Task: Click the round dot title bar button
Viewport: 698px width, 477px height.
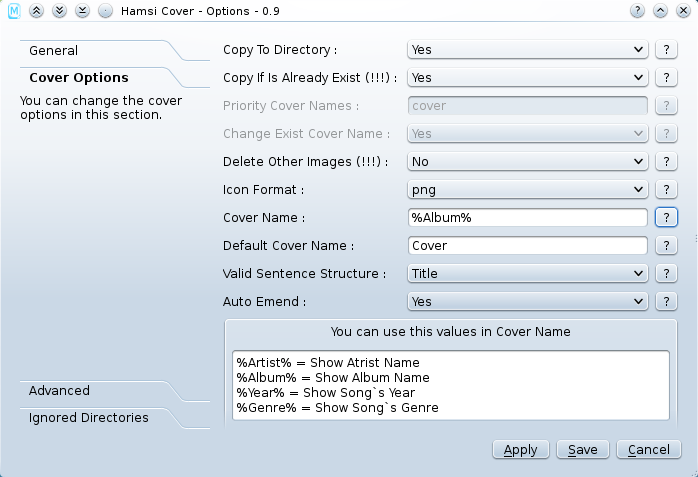Action: (106, 11)
